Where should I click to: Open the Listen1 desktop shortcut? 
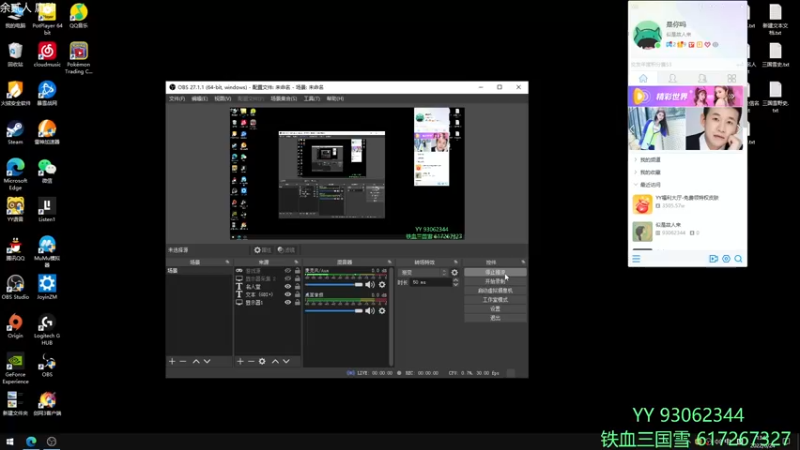pyautogui.click(x=46, y=210)
